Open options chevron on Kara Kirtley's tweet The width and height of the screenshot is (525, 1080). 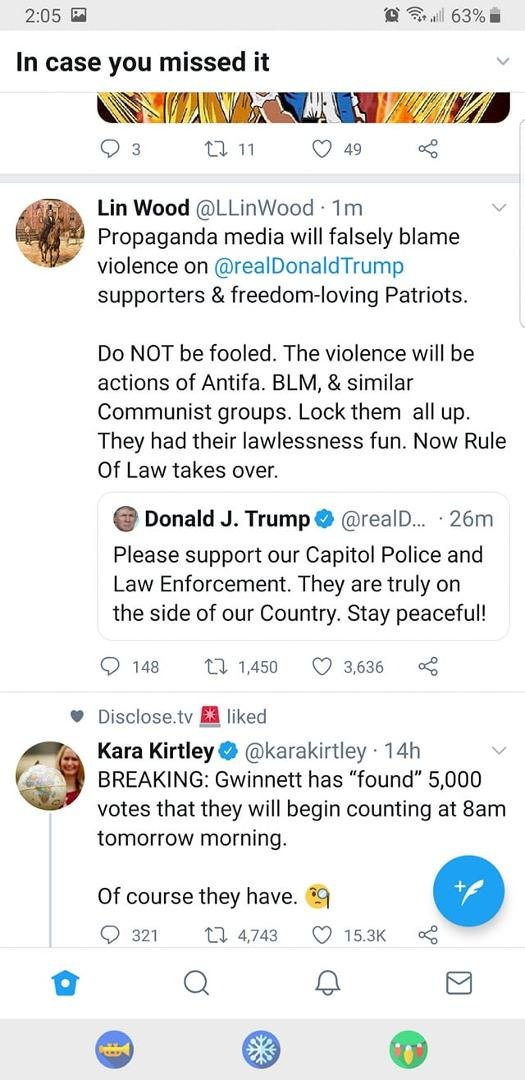500,751
